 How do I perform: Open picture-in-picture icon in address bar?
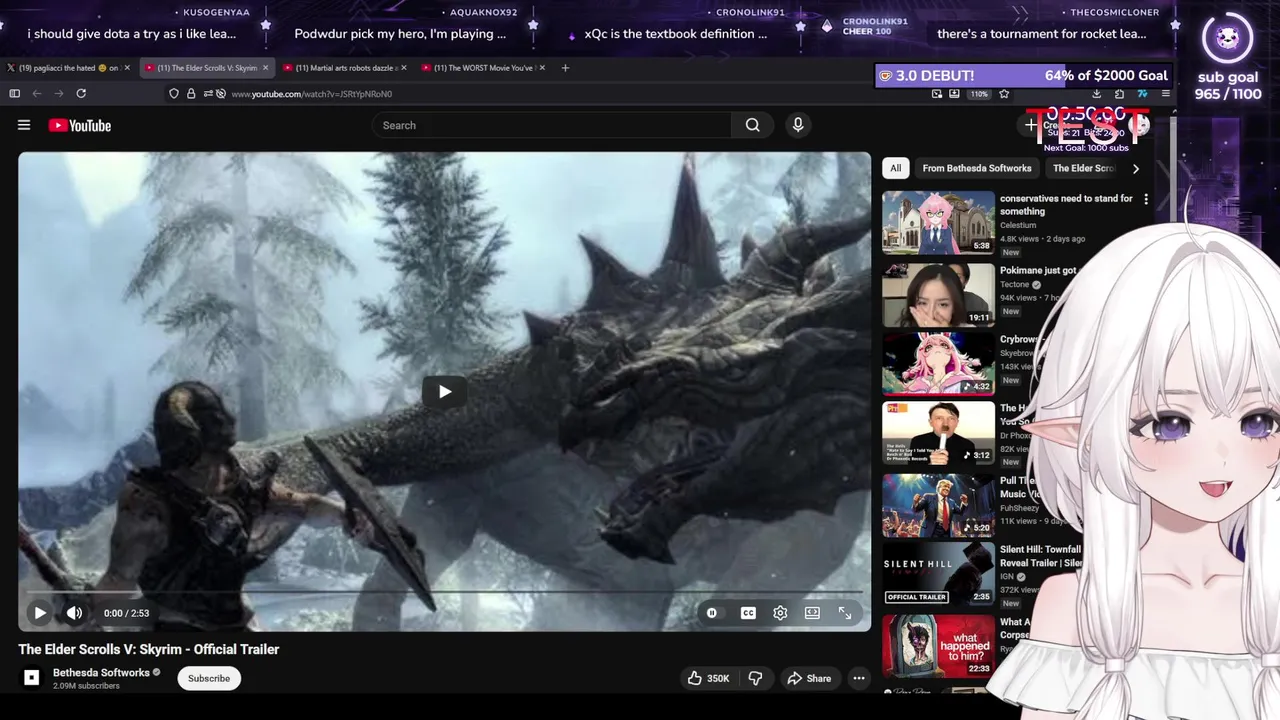(x=936, y=94)
